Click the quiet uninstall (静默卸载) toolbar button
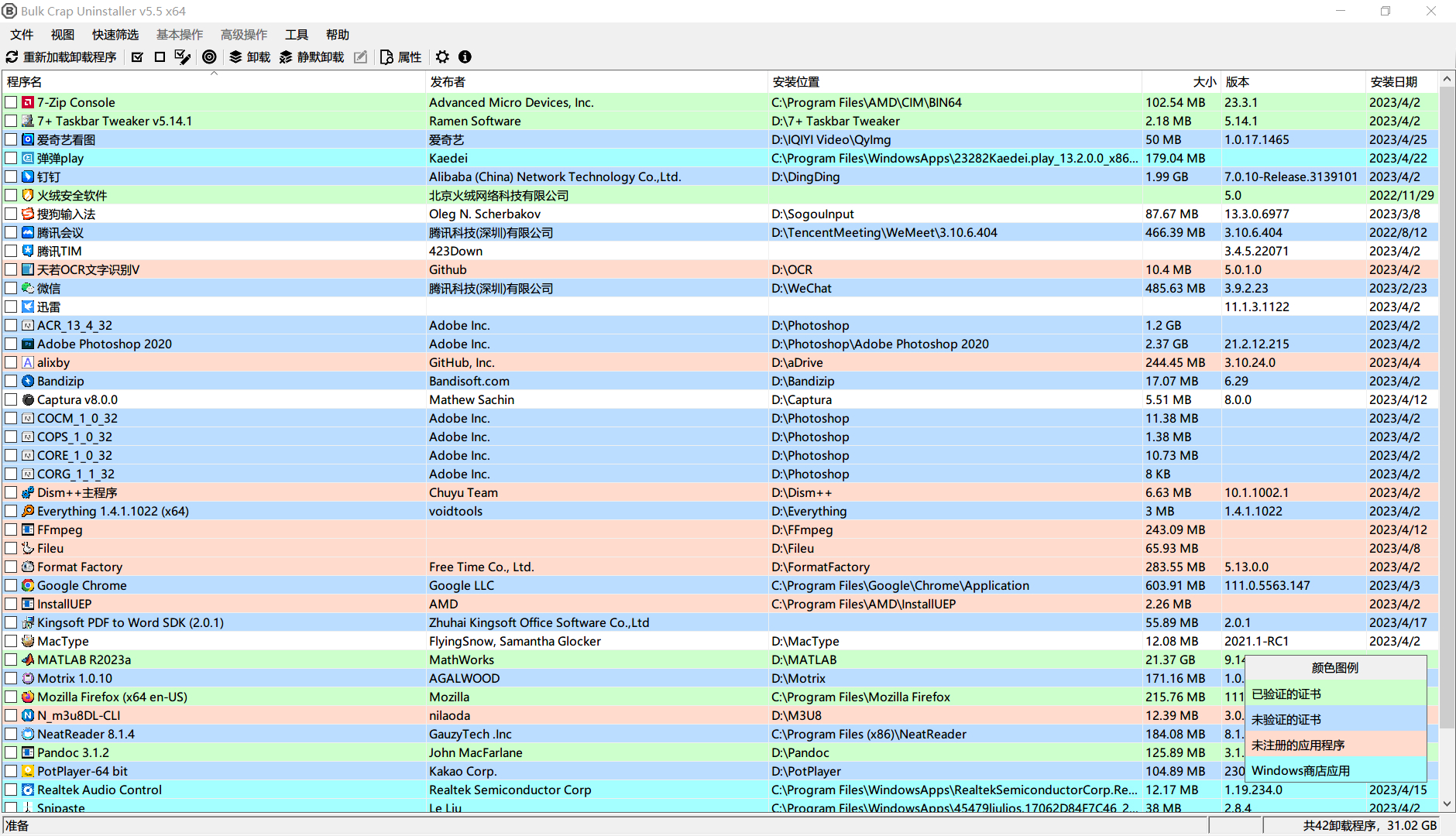Image resolution: width=1456 pixels, height=836 pixels. tap(312, 57)
